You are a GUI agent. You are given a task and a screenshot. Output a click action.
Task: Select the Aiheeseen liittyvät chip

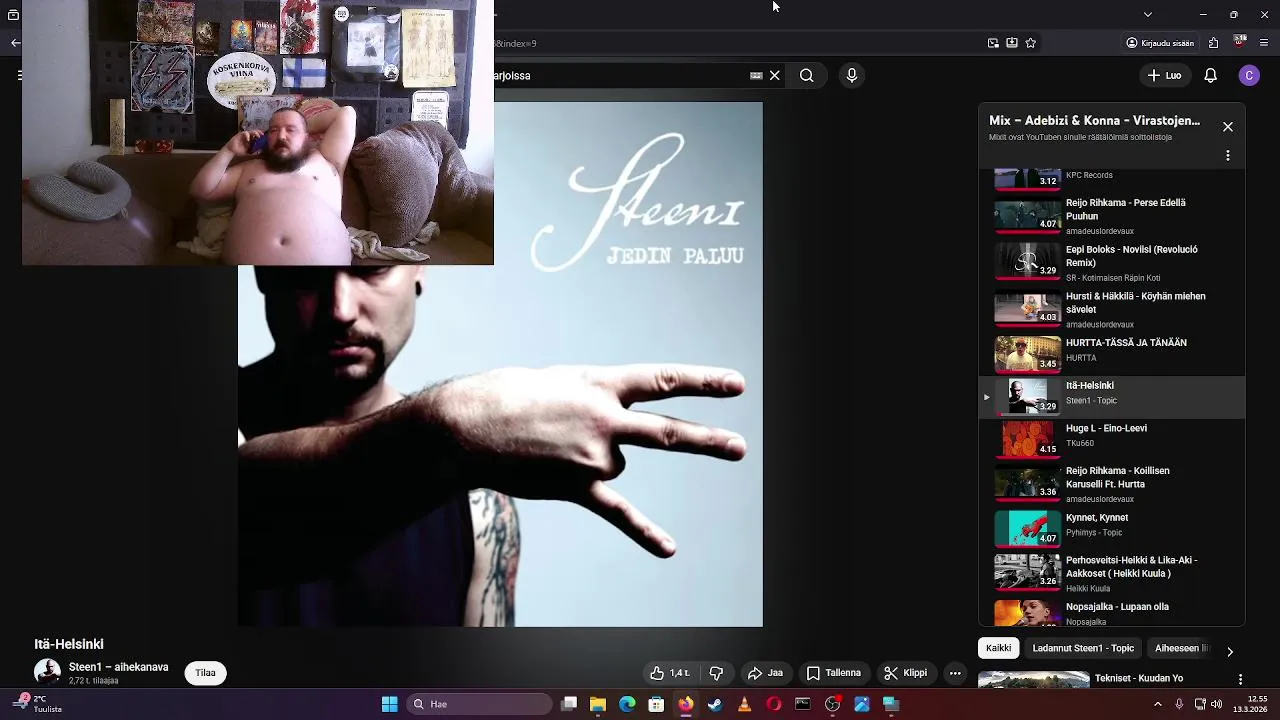coord(1182,648)
